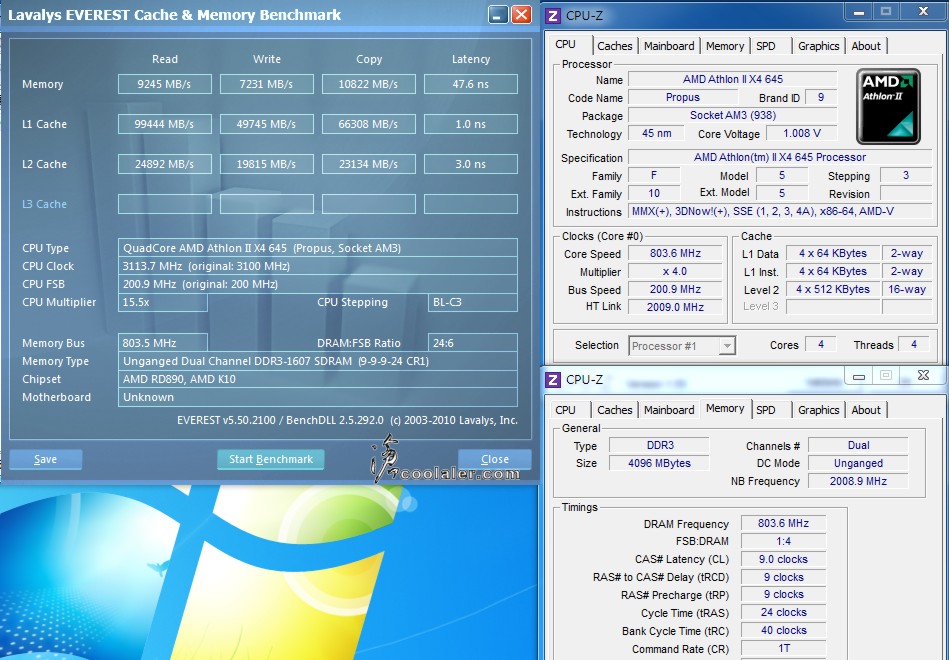
Task: Click the HT Link value 2009.0 MHz
Action: click(675, 307)
